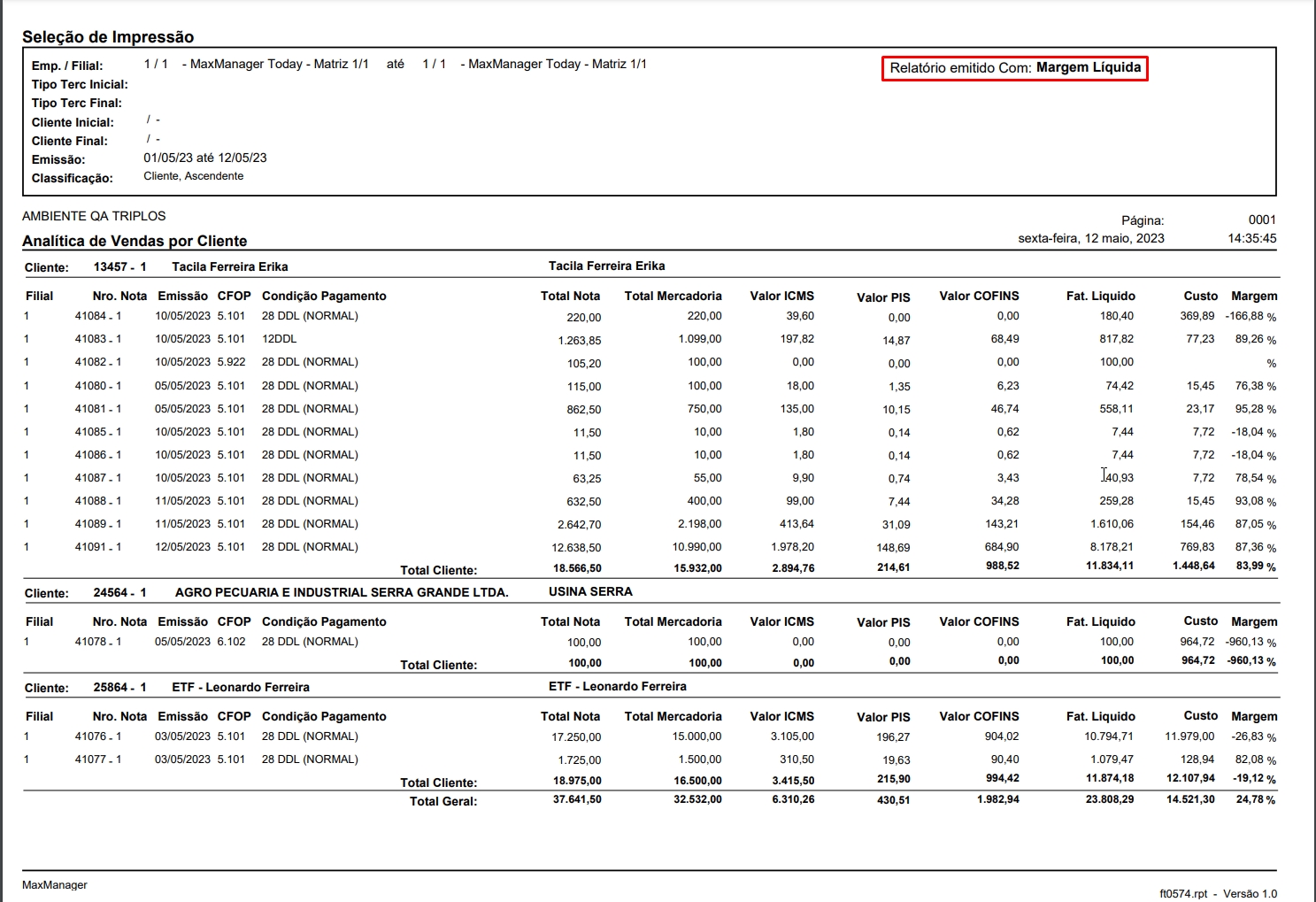
Task: Select CFOP value '6.102'
Action: [231, 642]
